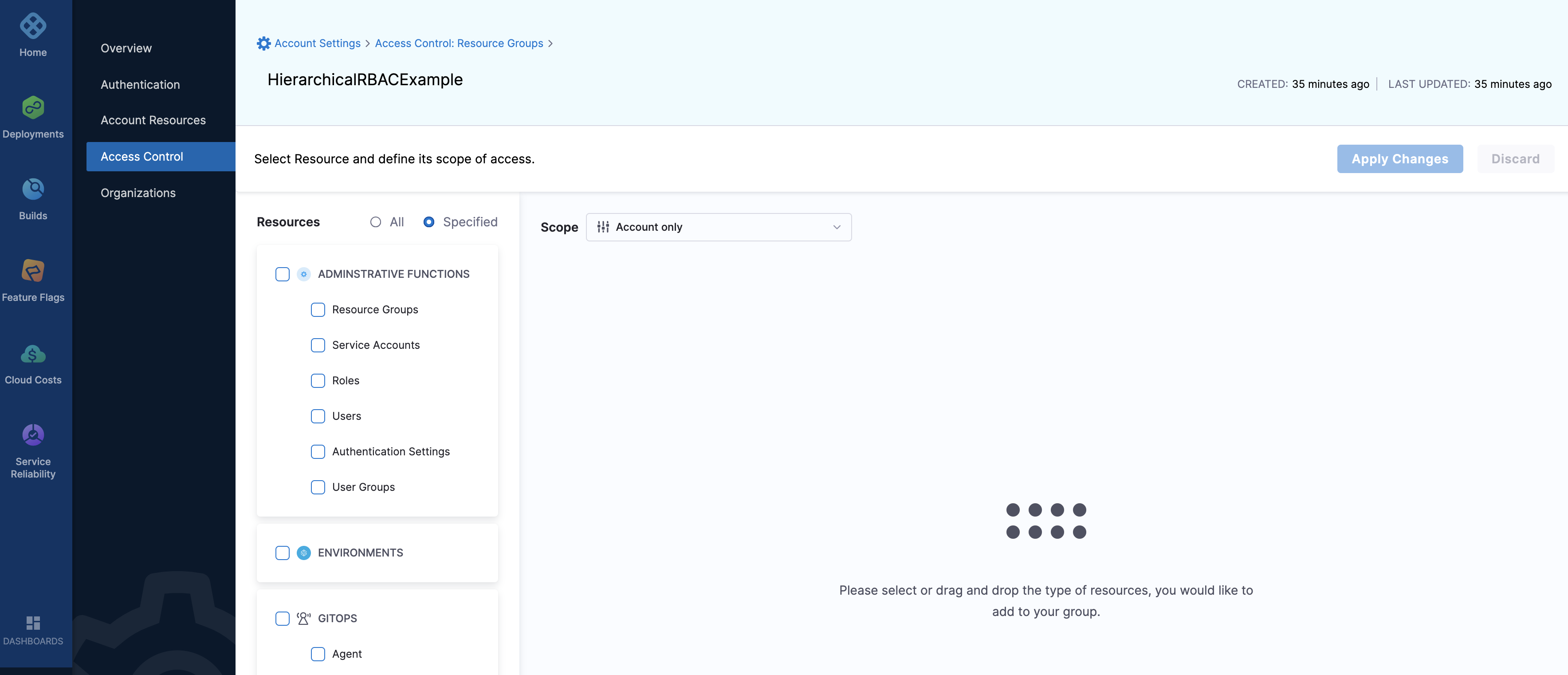Screen dimensions: 1568x675
Task: Select the Specified resources radio button
Action: click(428, 222)
